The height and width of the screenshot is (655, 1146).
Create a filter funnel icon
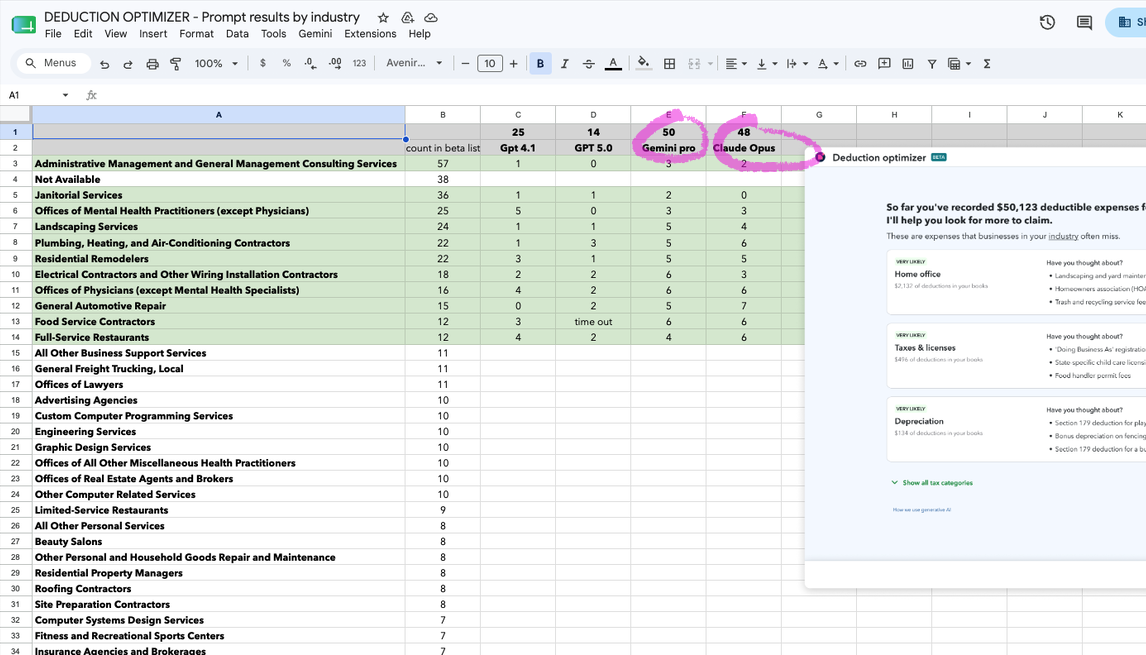click(x=932, y=64)
